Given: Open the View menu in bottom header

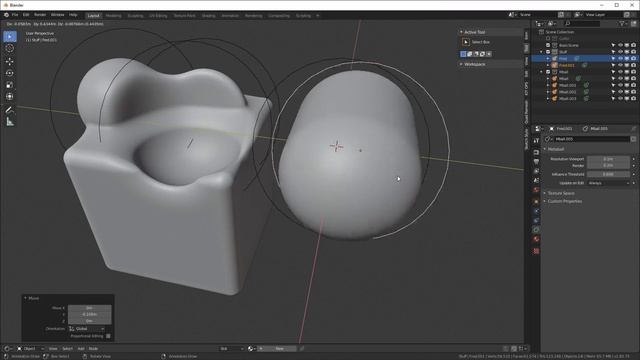Looking at the screenshot, I should (53, 349).
